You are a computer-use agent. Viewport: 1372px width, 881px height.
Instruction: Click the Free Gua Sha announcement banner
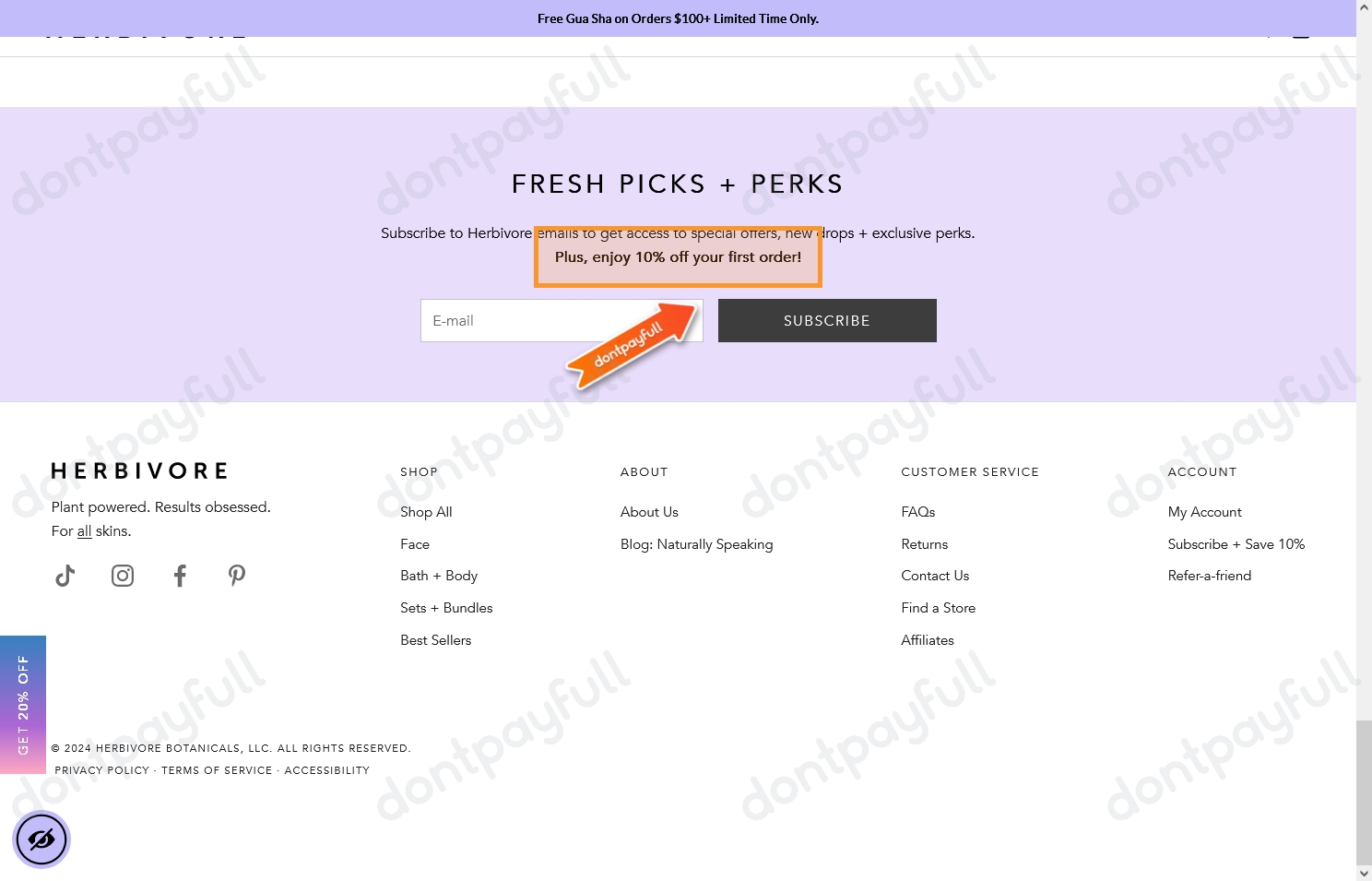coord(678,18)
